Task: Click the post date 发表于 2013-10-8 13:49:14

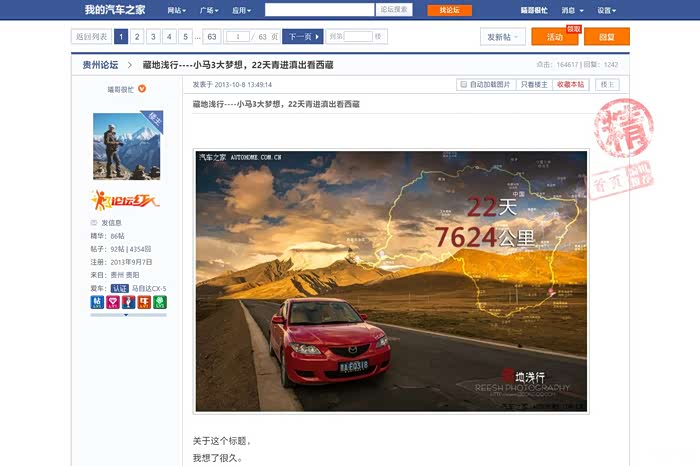Action: click(x=232, y=84)
